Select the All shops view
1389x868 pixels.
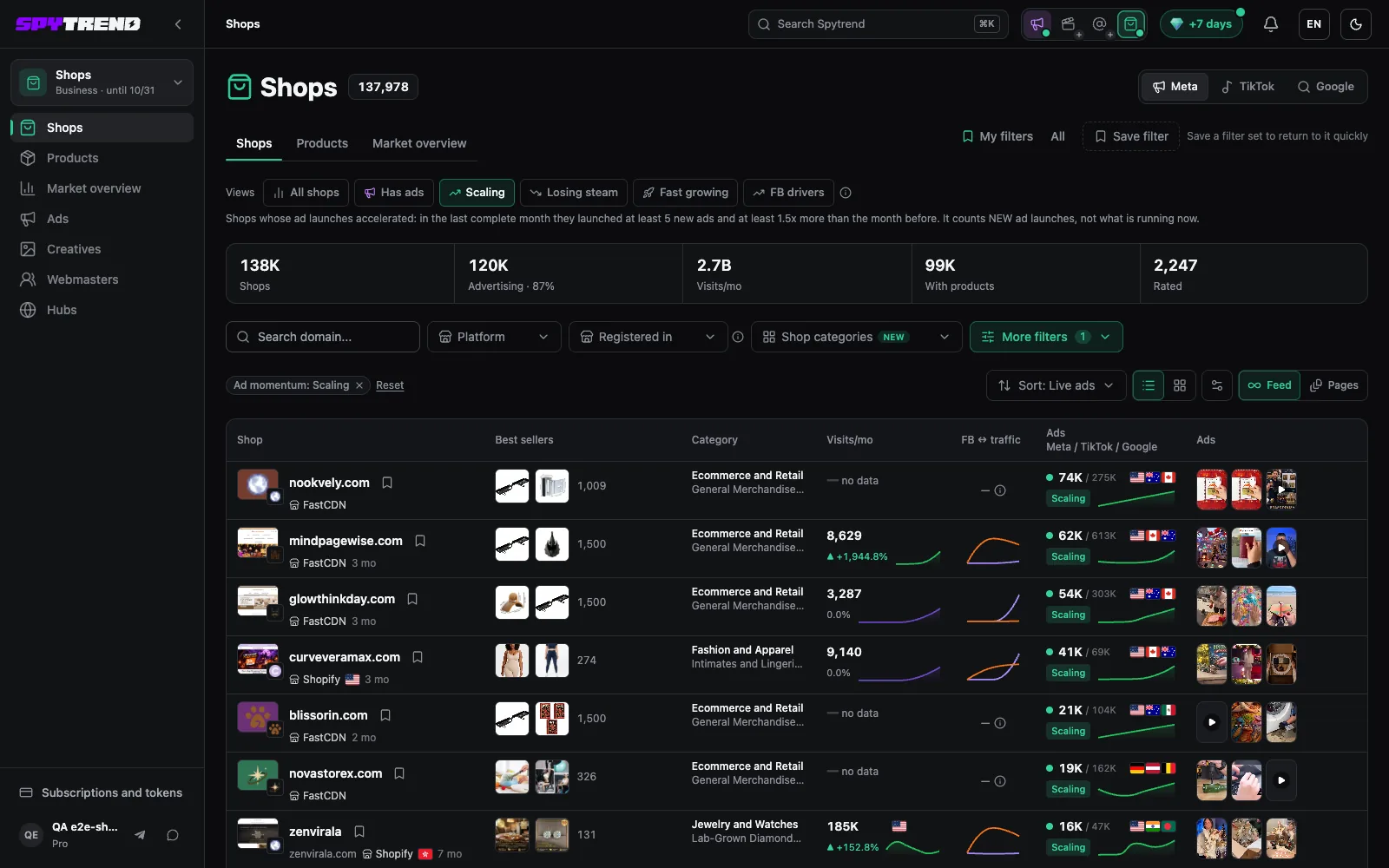click(306, 193)
